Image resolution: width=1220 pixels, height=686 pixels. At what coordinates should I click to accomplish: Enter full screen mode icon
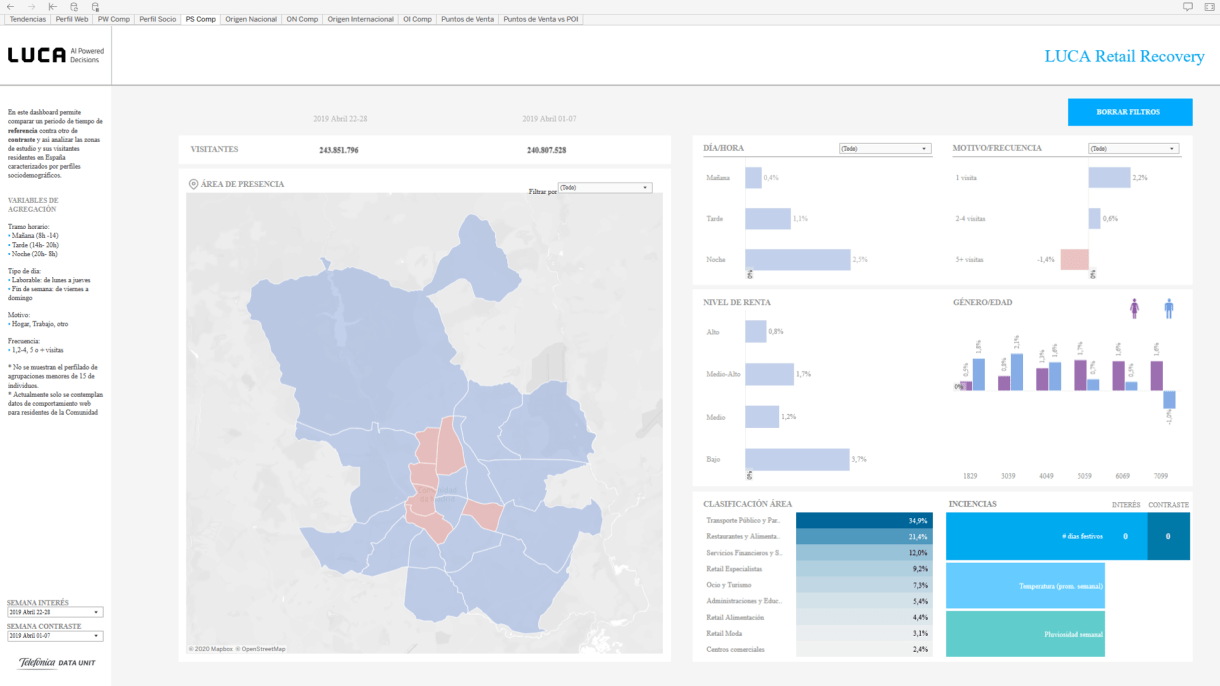click(1209, 6)
